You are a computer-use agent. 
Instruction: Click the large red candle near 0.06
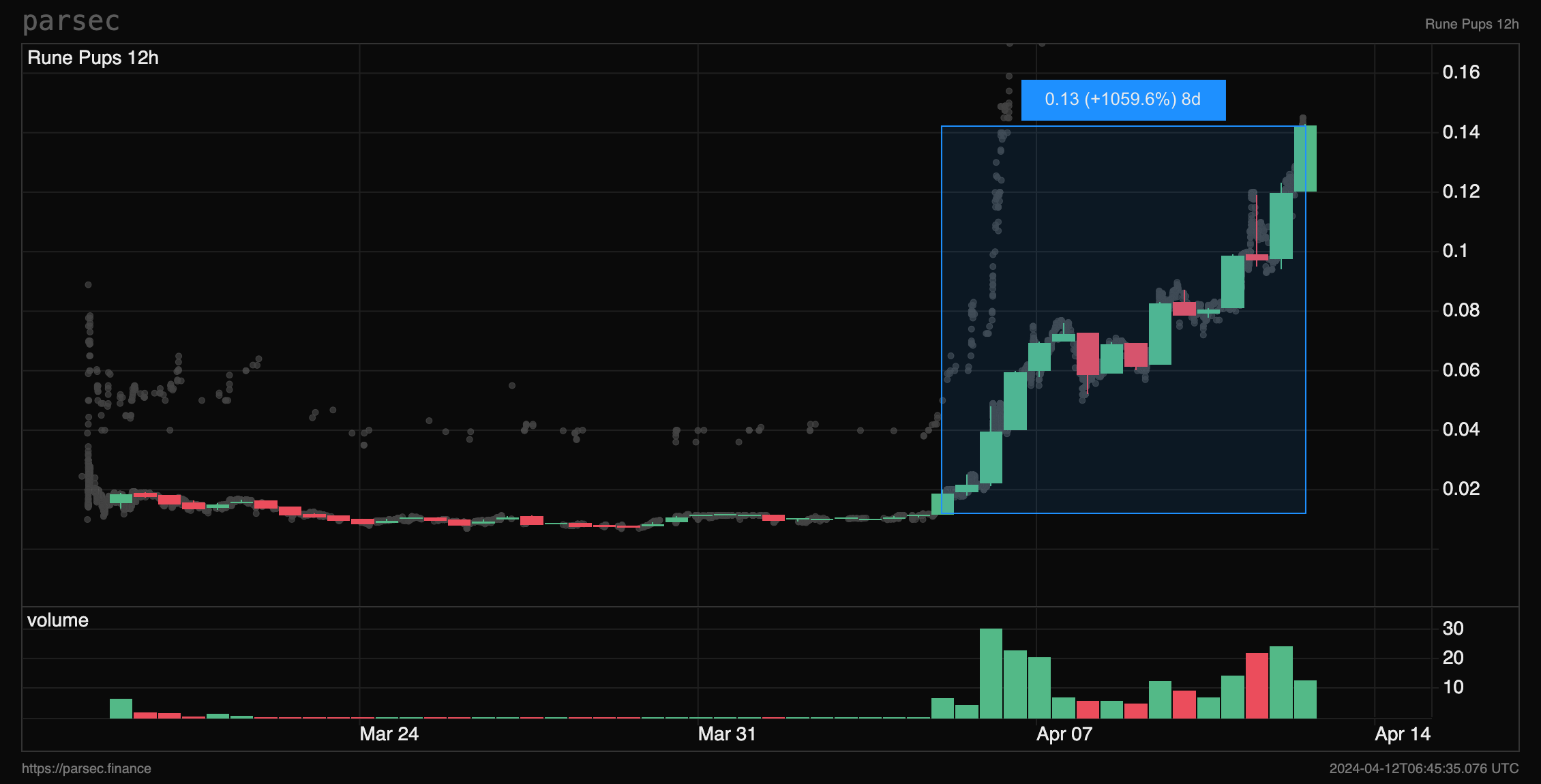click(1088, 353)
